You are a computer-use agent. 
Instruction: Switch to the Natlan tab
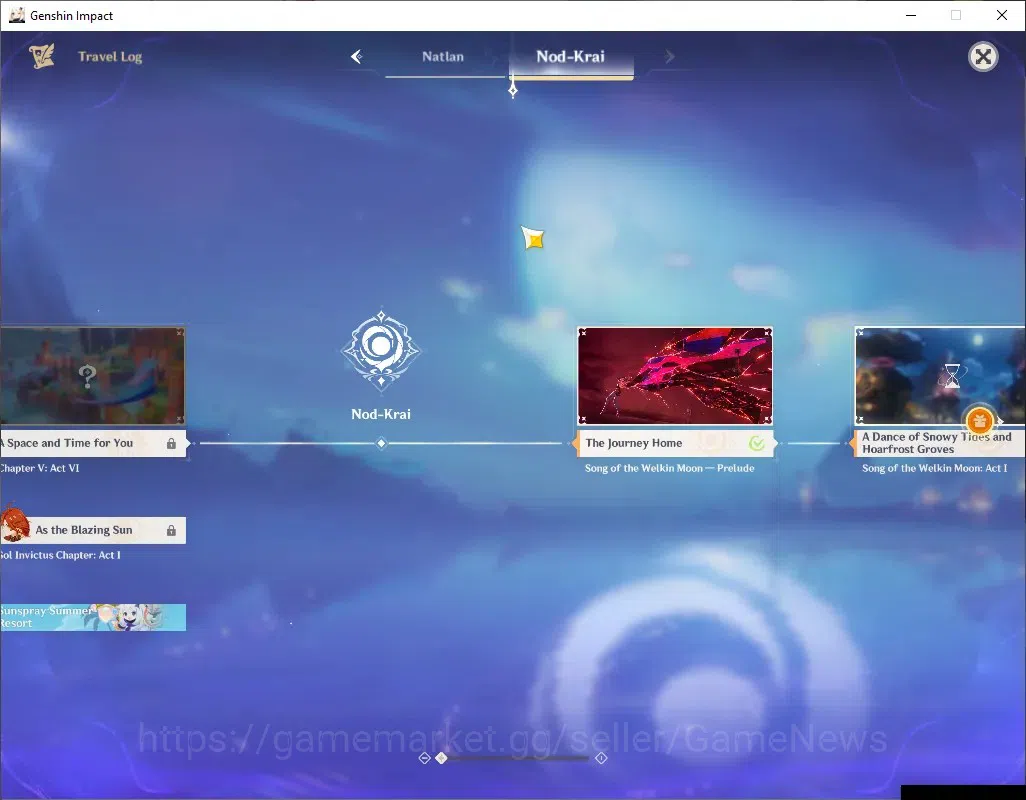[x=443, y=57]
